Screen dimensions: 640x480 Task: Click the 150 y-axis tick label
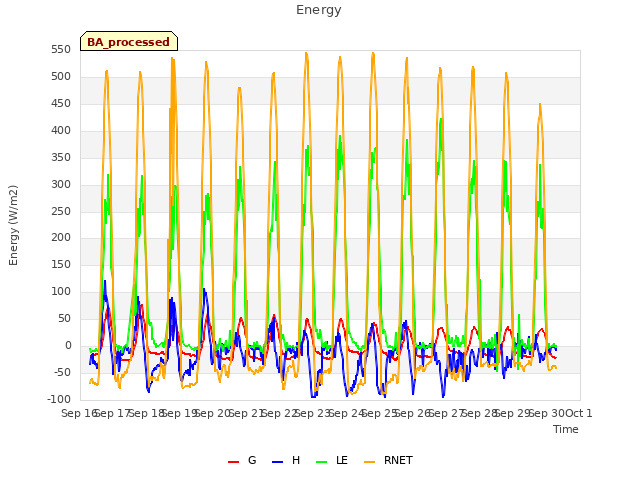pyautogui.click(x=61, y=264)
